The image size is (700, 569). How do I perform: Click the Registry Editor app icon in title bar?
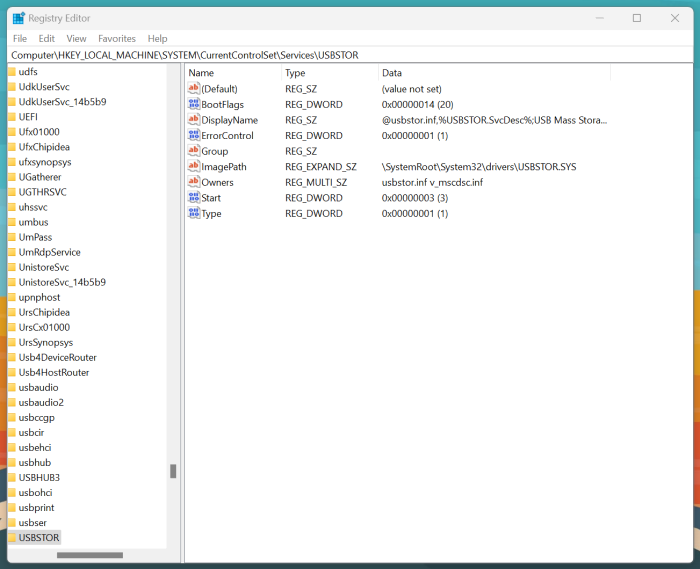pyautogui.click(x=19, y=18)
